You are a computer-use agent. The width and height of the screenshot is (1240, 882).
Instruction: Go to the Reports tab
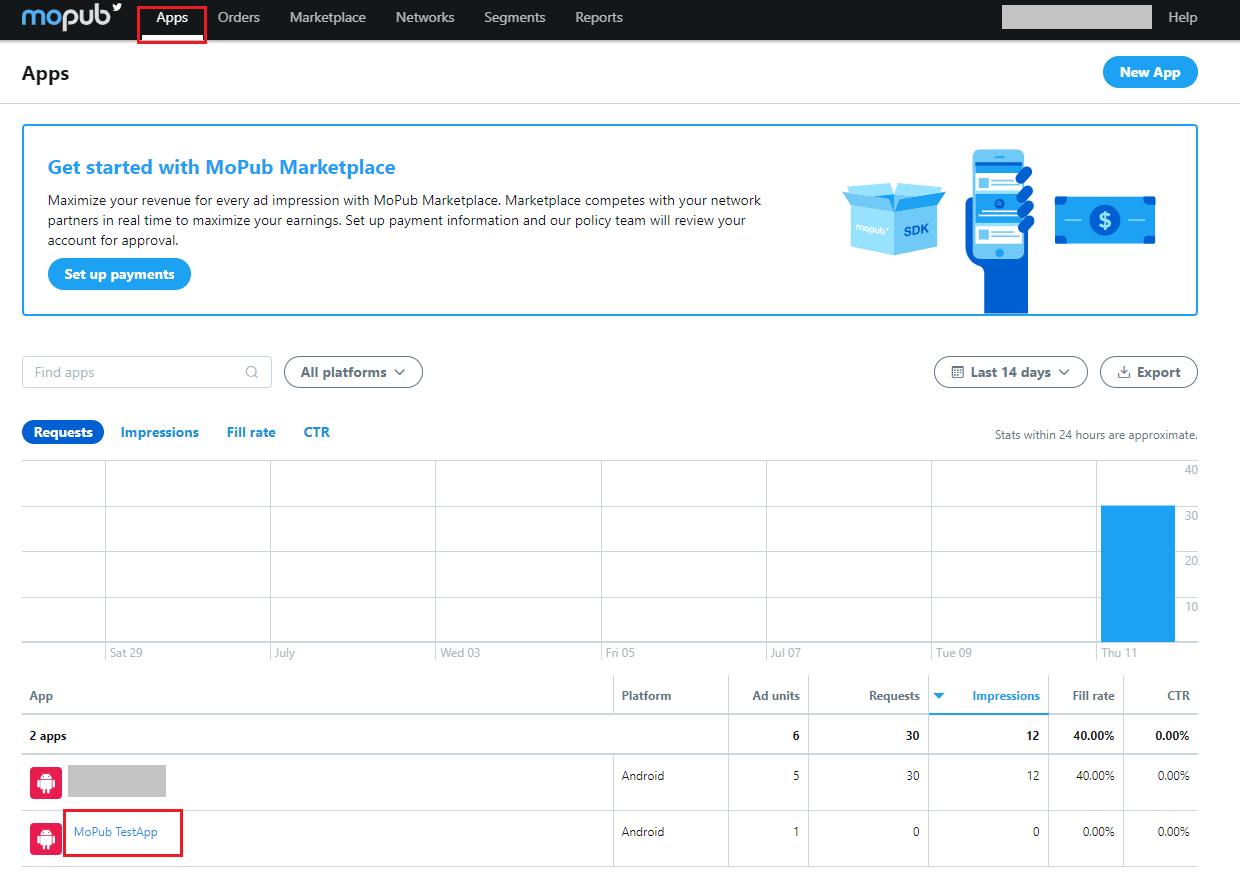tap(599, 18)
